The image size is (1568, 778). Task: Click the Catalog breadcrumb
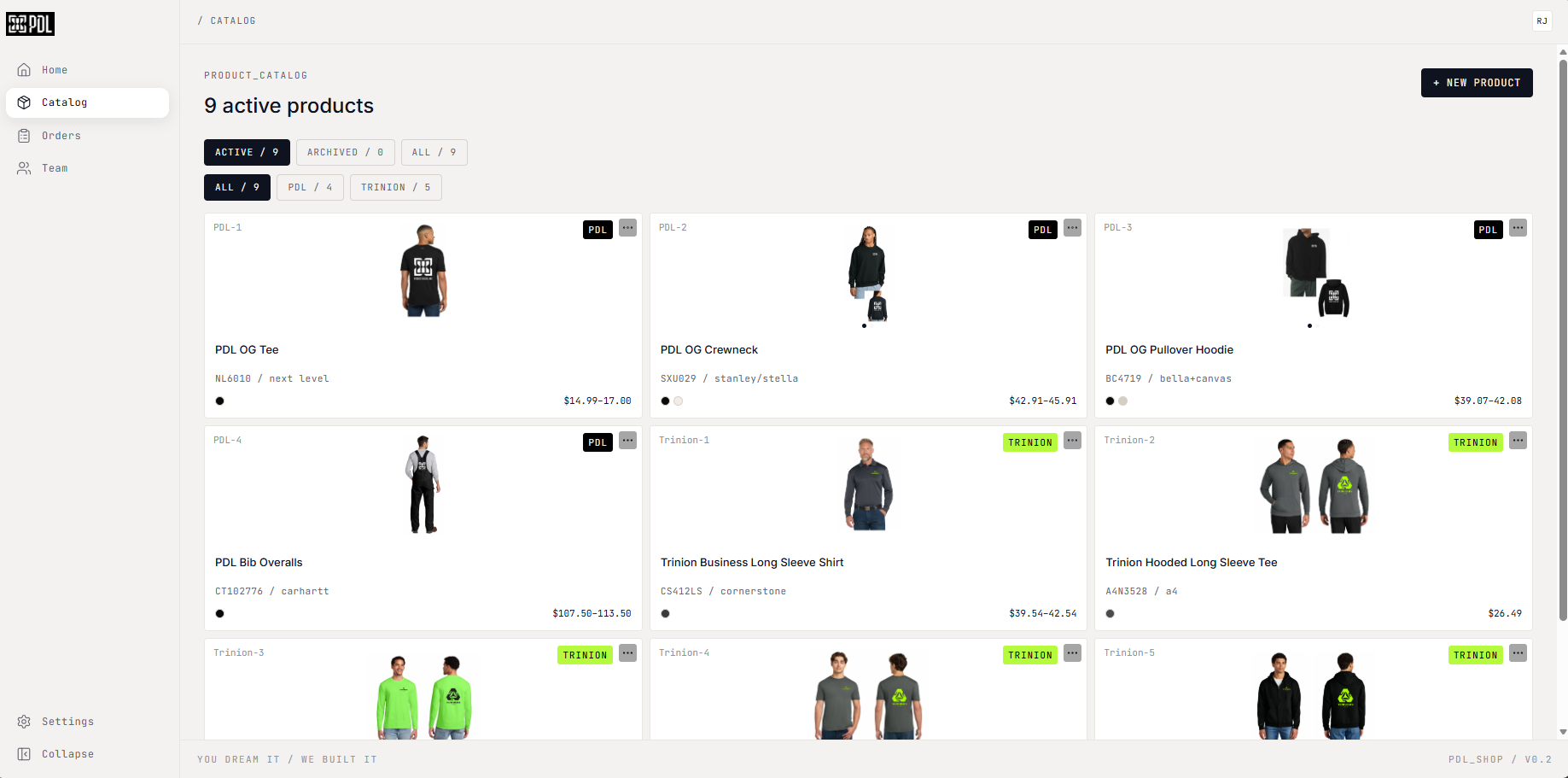click(233, 20)
